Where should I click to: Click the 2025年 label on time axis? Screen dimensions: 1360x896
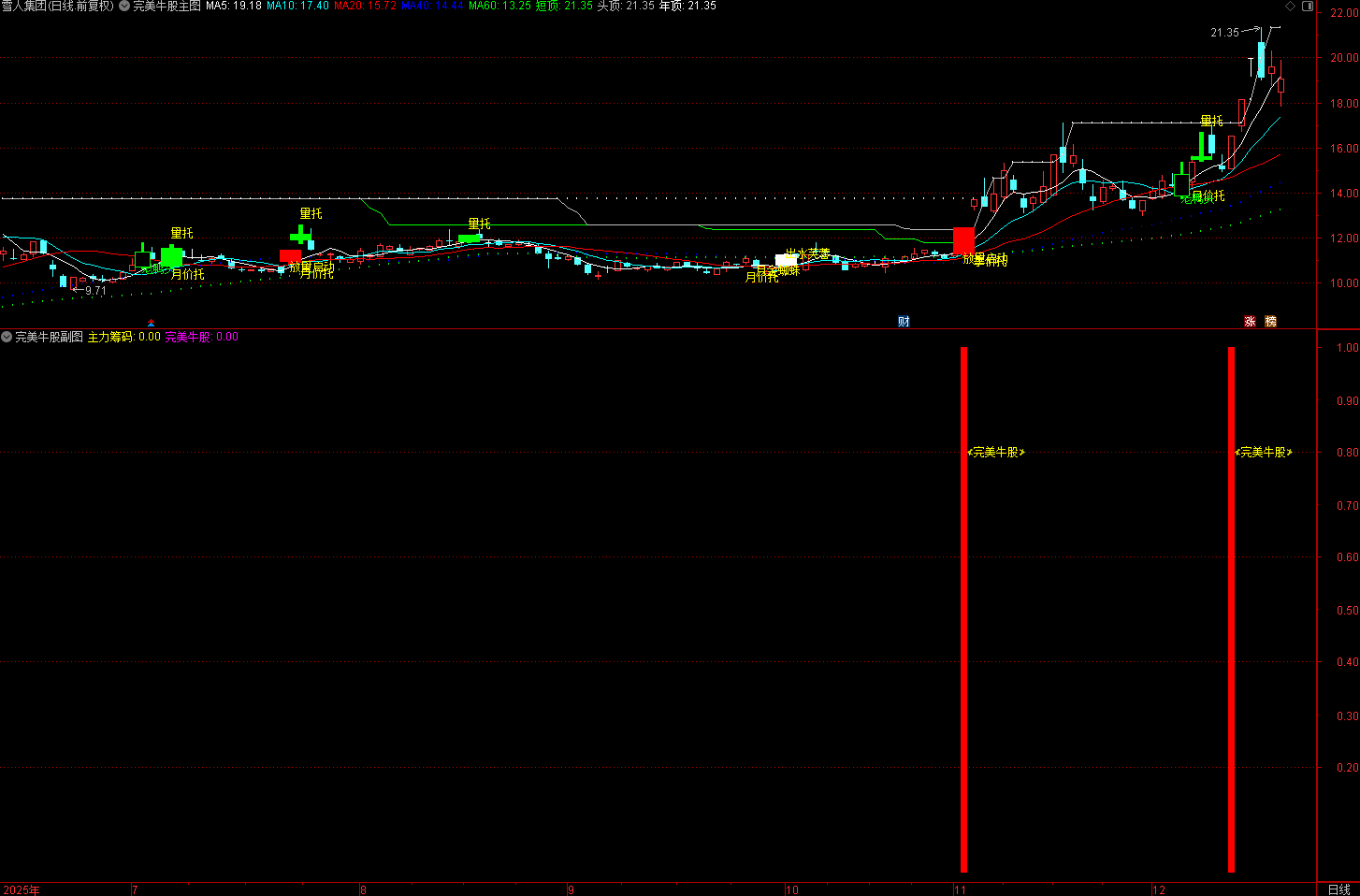click(x=22, y=889)
